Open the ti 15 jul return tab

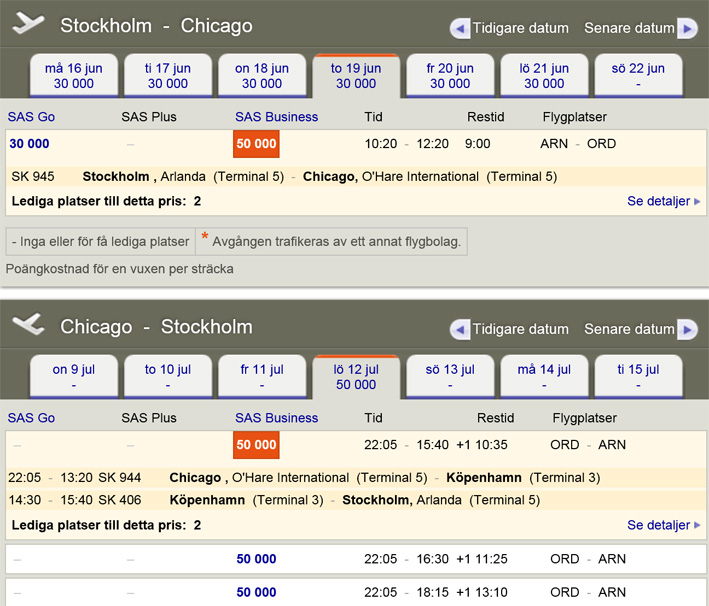(x=638, y=377)
